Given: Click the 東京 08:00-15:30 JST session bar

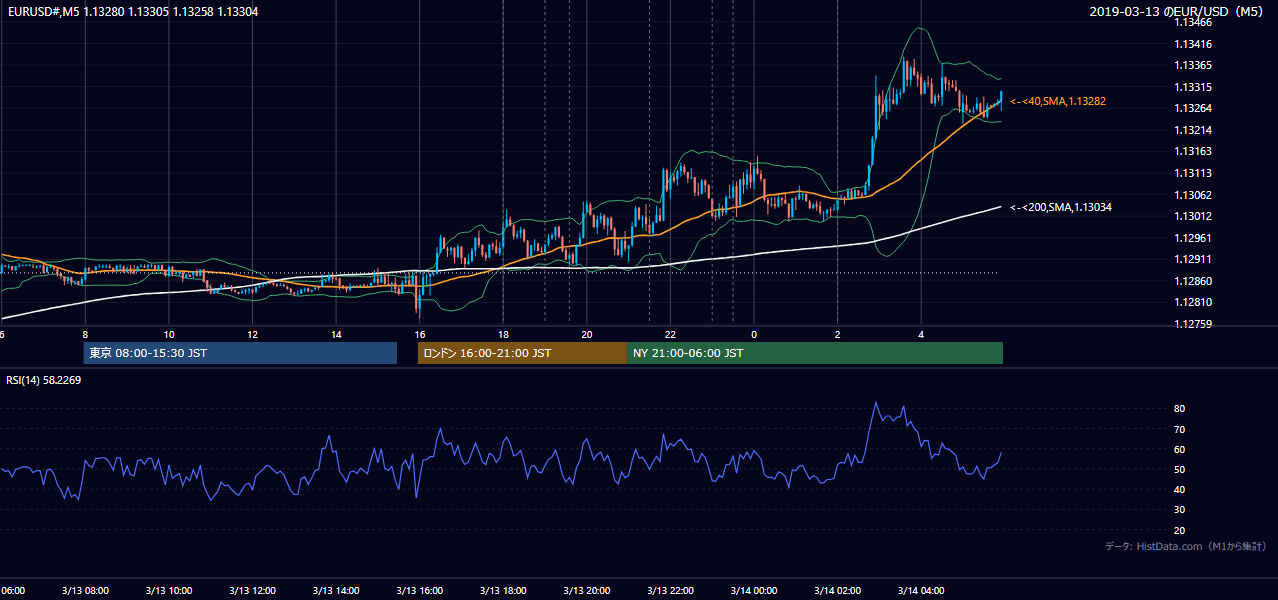Looking at the screenshot, I should tap(240, 353).
